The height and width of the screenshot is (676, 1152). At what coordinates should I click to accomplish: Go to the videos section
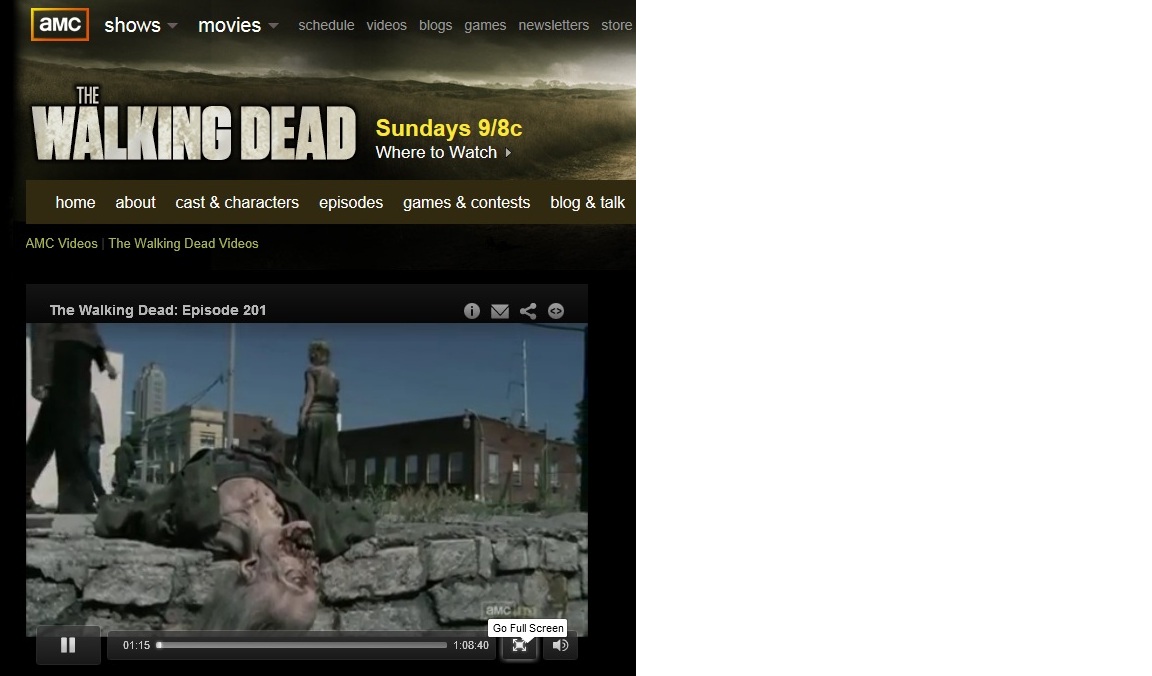coord(386,25)
